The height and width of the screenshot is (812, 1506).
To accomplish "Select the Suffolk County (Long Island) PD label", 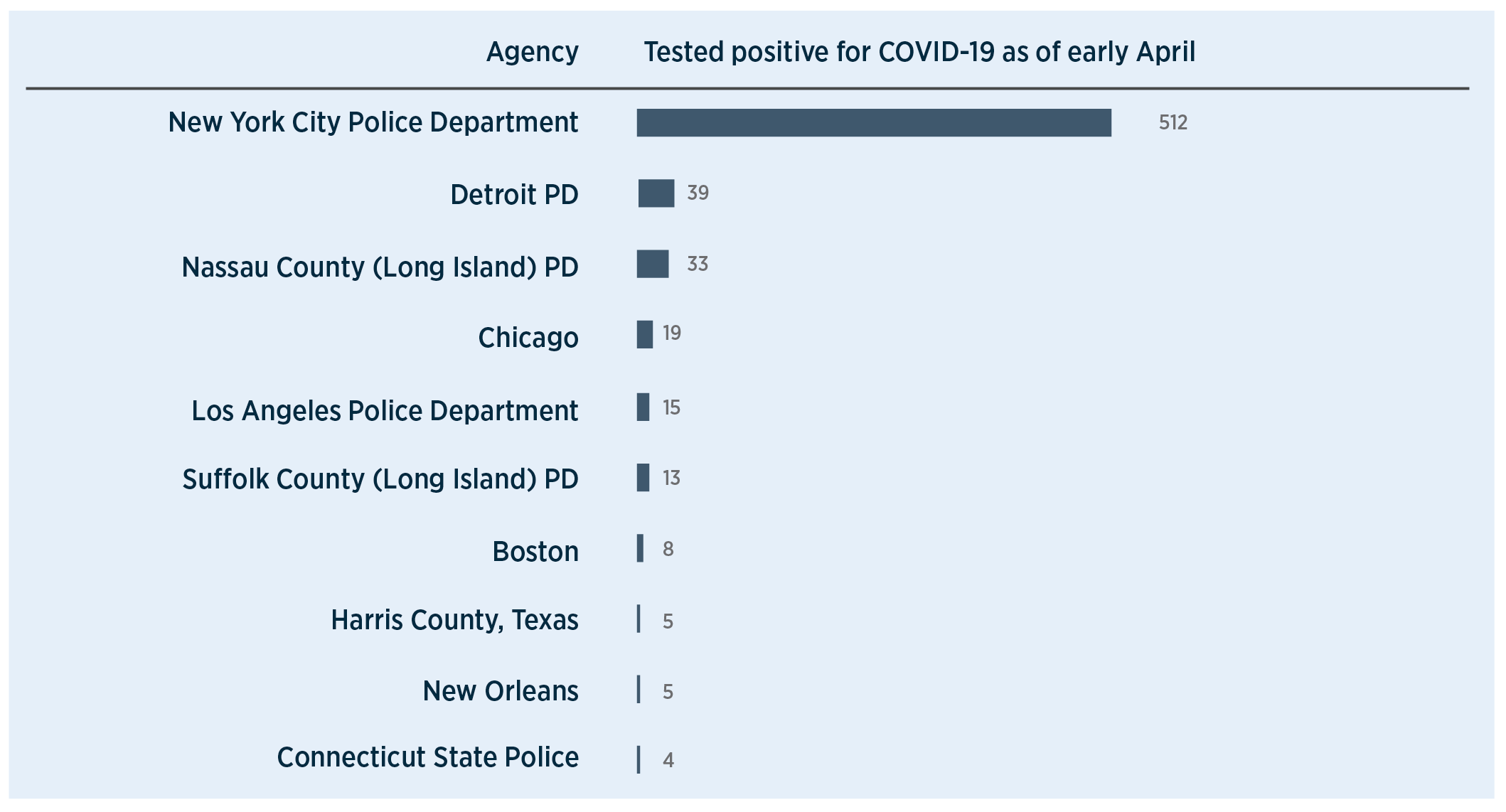I will [x=380, y=479].
